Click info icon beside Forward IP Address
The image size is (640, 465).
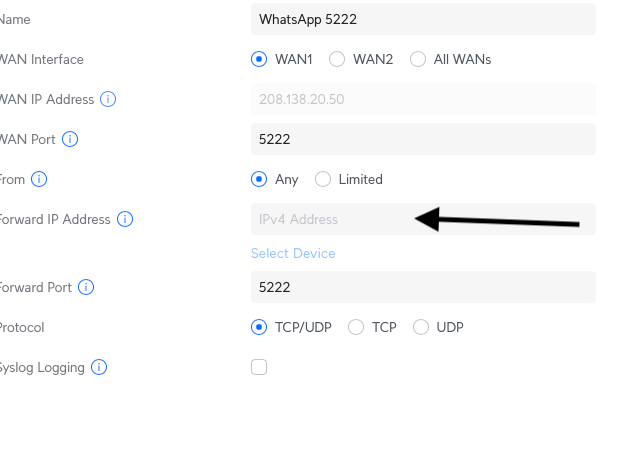tap(125, 219)
